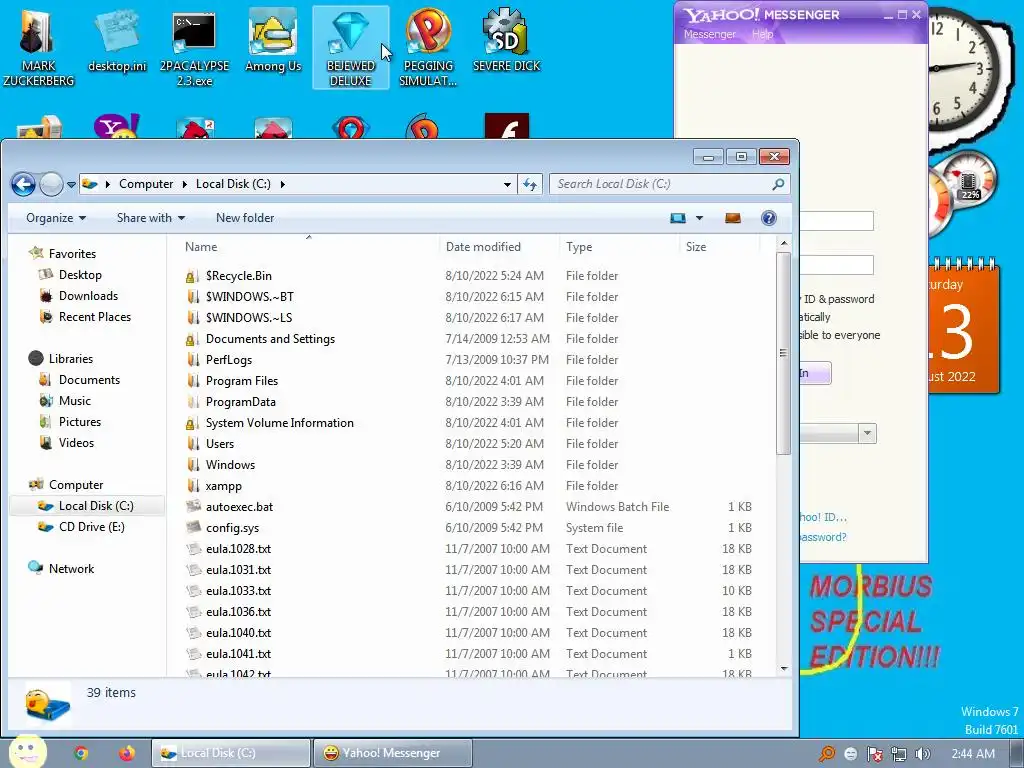Expand the view options dropdown arrow
Viewport: 1024px width, 768px height.
coord(699,218)
